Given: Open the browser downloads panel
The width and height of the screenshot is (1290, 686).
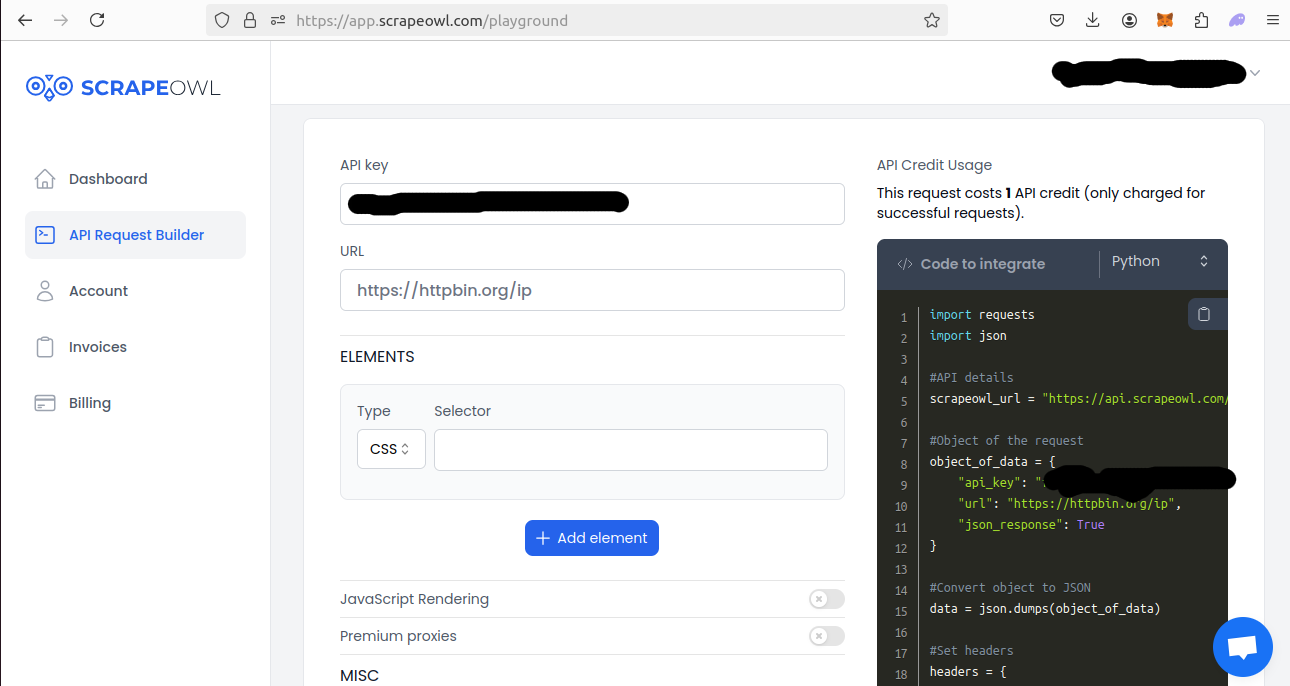Looking at the screenshot, I should point(1093,20).
